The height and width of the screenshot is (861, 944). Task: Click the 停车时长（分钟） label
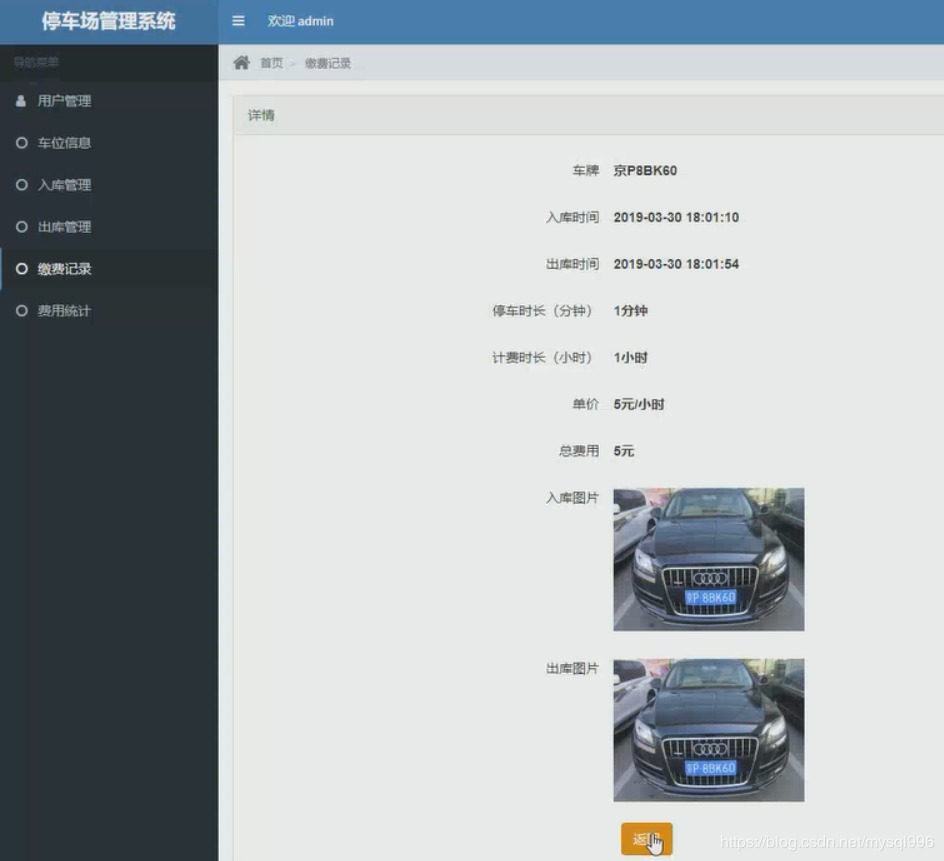(x=545, y=311)
